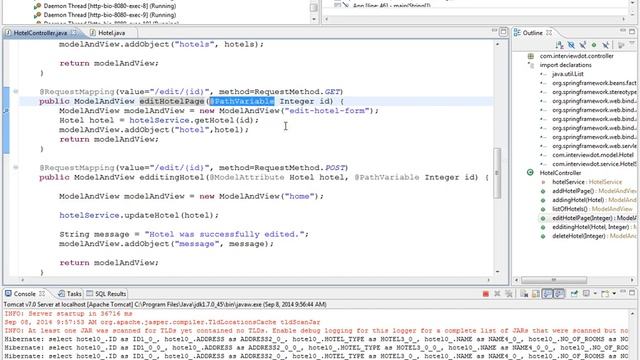This screenshot has height=360, width=640.
Task: Clear the Console output
Action: pos(524,293)
